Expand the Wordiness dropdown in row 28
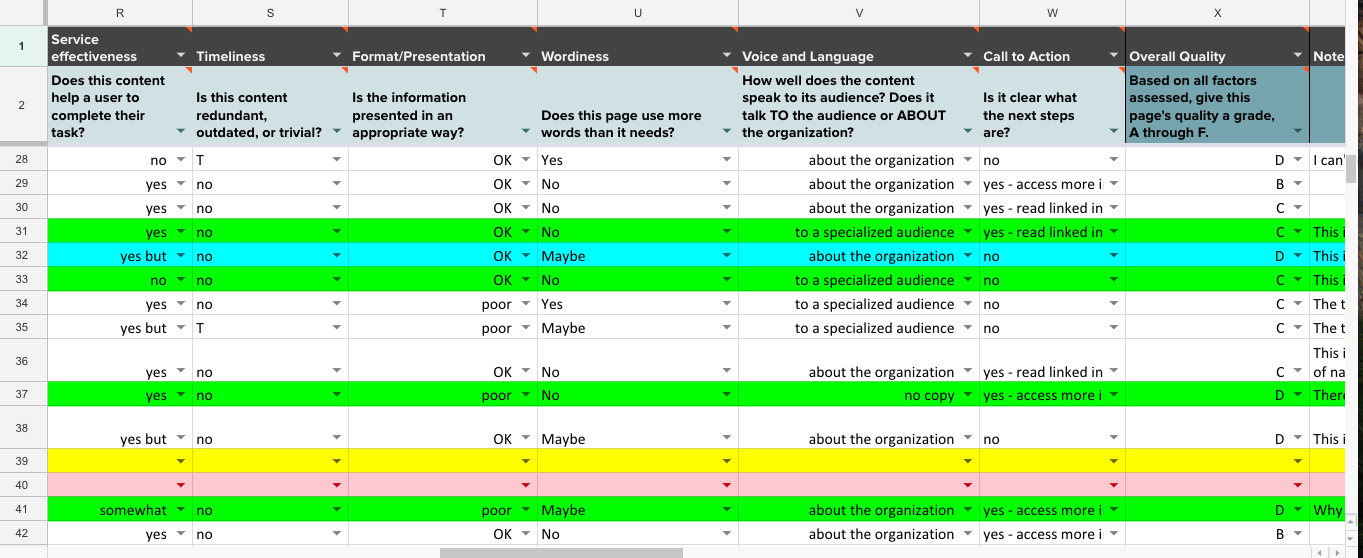 pos(727,160)
